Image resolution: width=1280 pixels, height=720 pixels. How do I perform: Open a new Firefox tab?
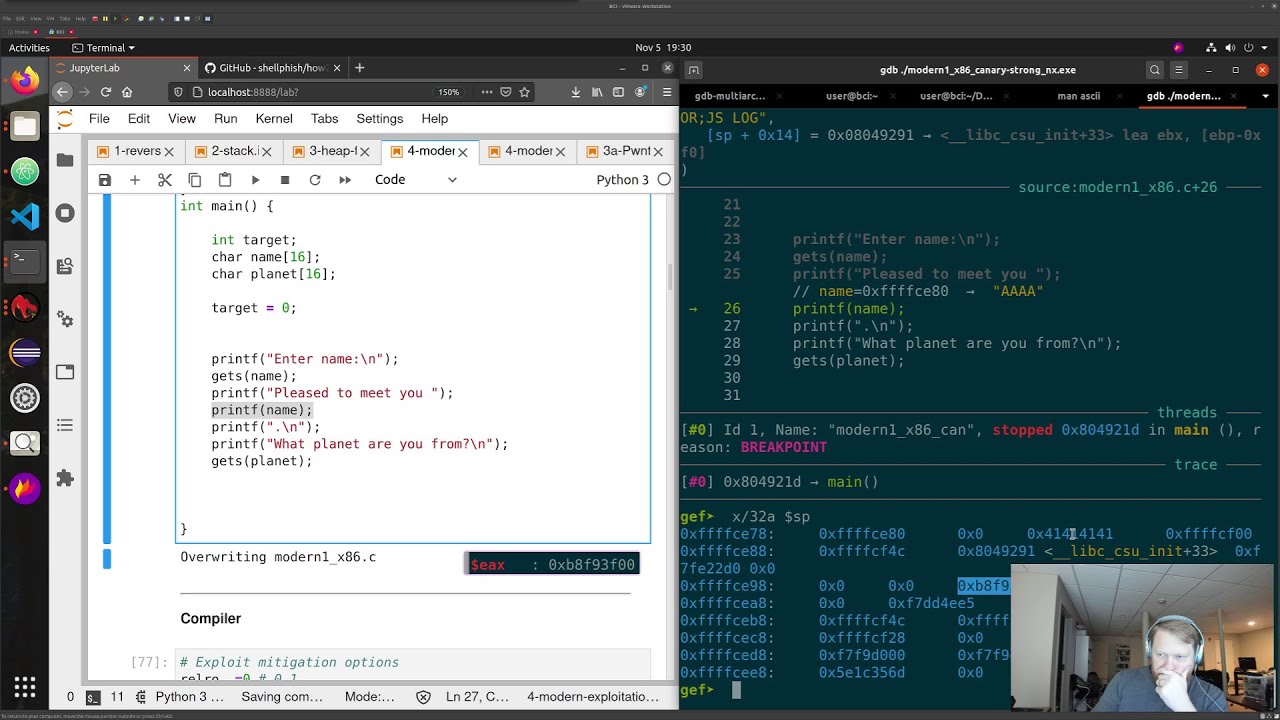[360, 68]
